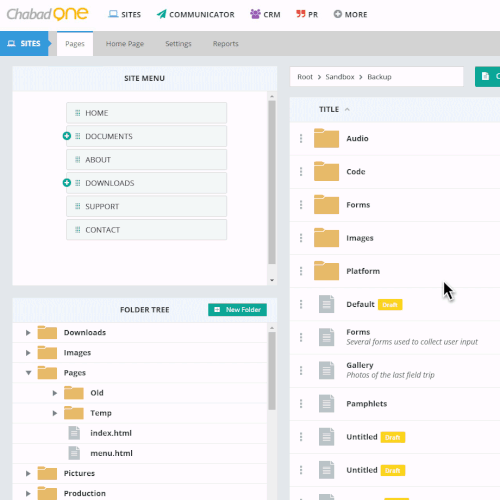This screenshot has width=500, height=500.
Task: Open the SITES top navigation menu
Action: (x=124, y=14)
